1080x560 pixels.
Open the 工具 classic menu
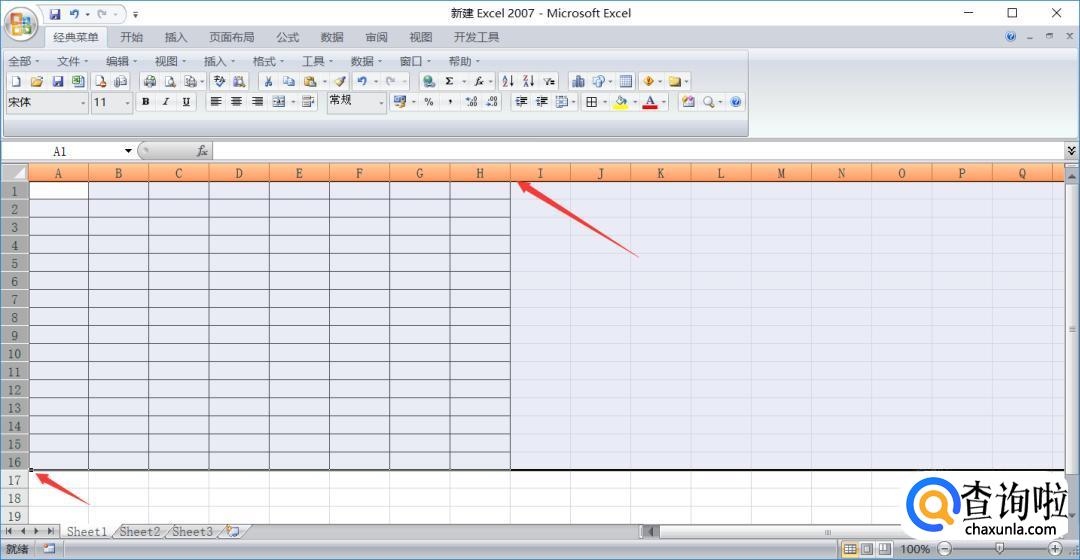(317, 61)
